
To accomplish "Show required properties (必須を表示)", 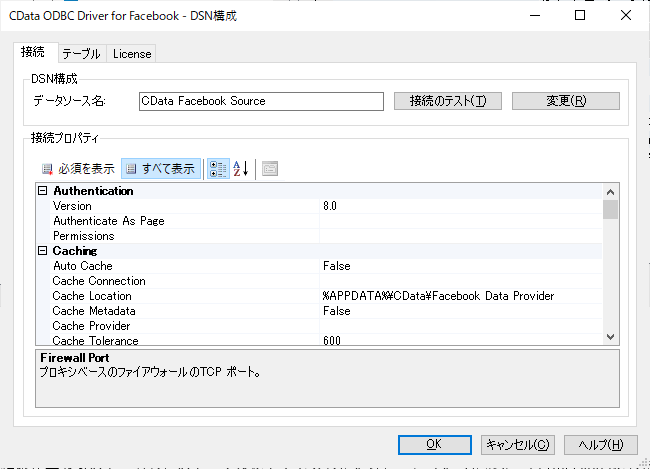I will pyautogui.click(x=78, y=169).
